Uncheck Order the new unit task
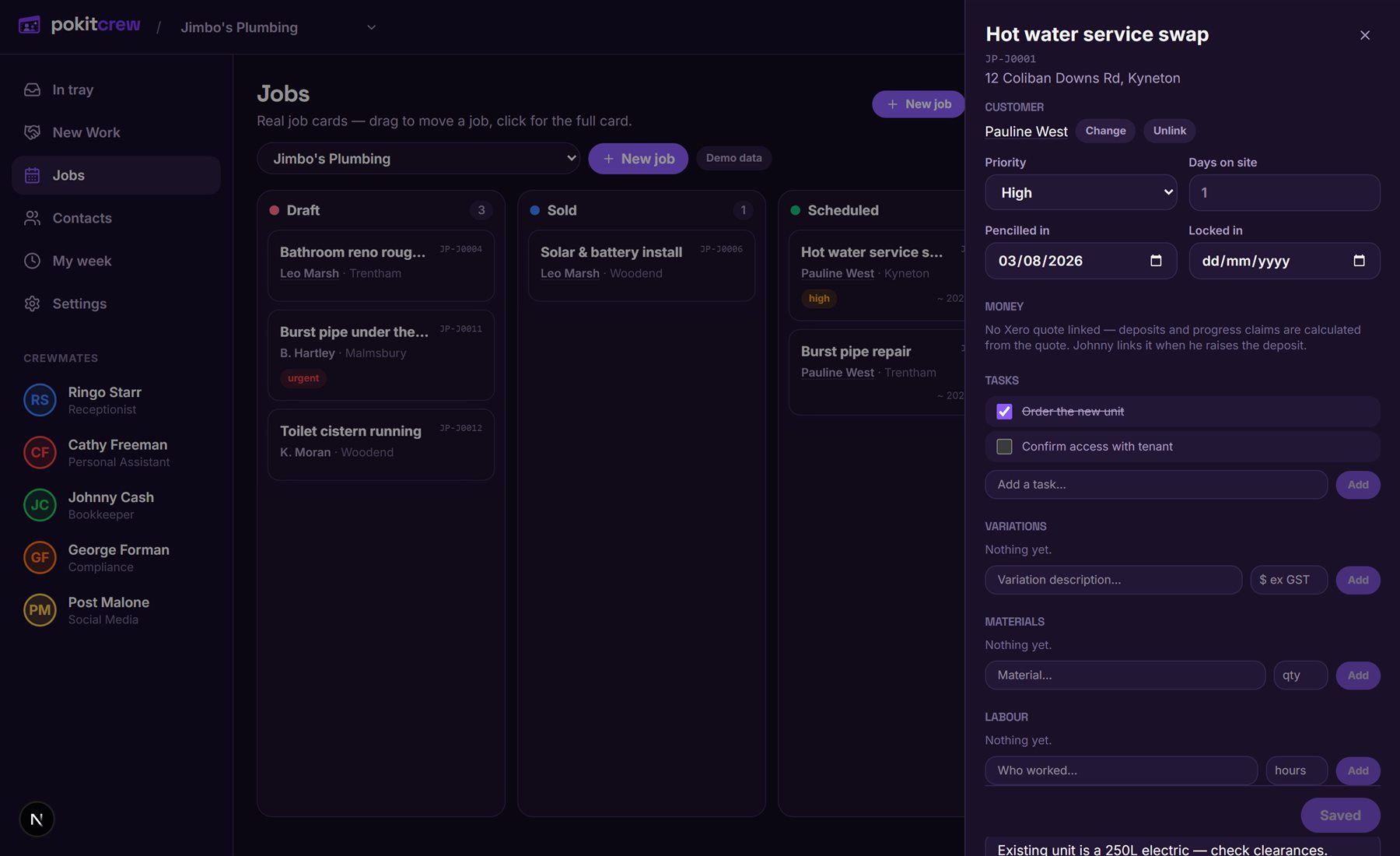The width and height of the screenshot is (1400, 856). pos(1004,412)
